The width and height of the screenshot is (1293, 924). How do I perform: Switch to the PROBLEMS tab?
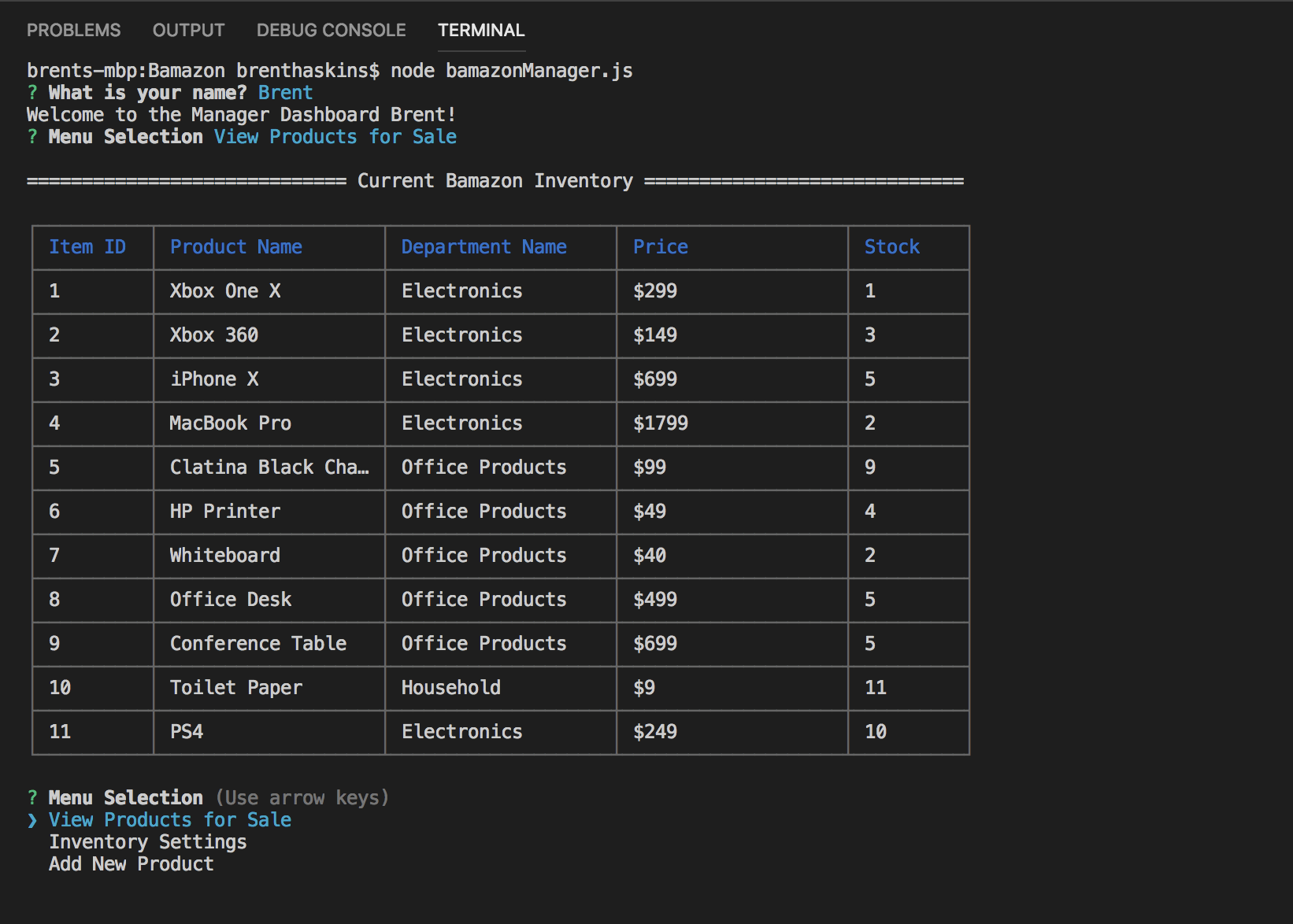74,30
